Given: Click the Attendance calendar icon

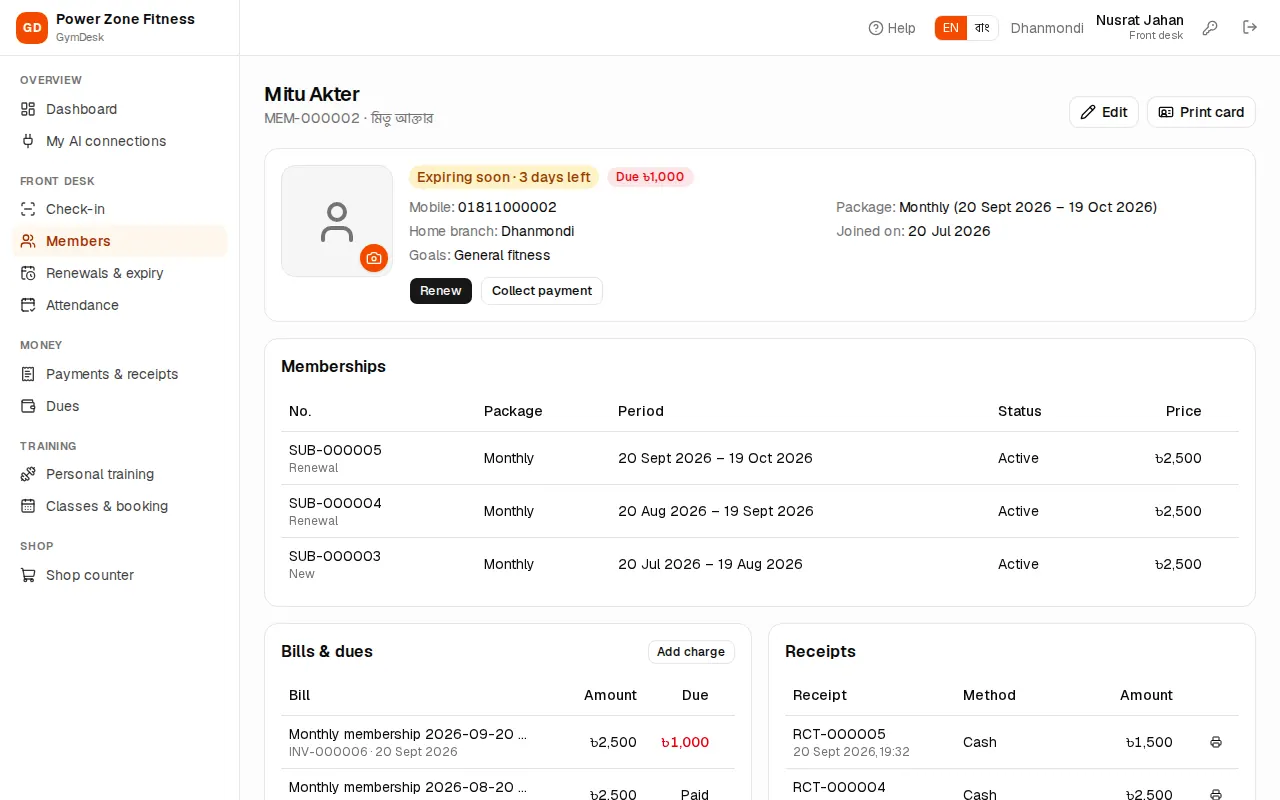Looking at the screenshot, I should tap(28, 305).
